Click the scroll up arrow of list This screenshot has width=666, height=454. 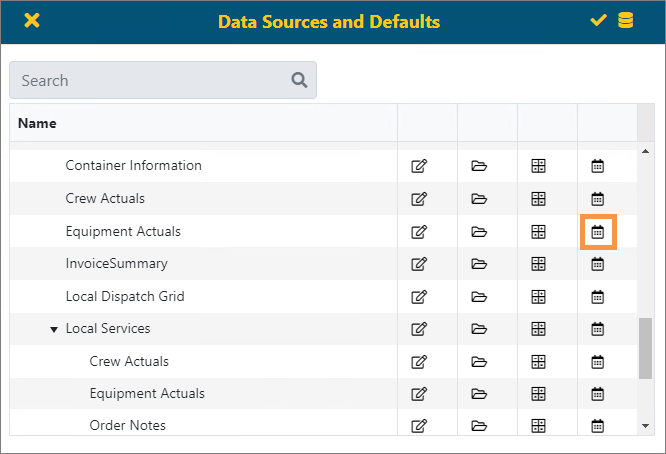point(645,152)
